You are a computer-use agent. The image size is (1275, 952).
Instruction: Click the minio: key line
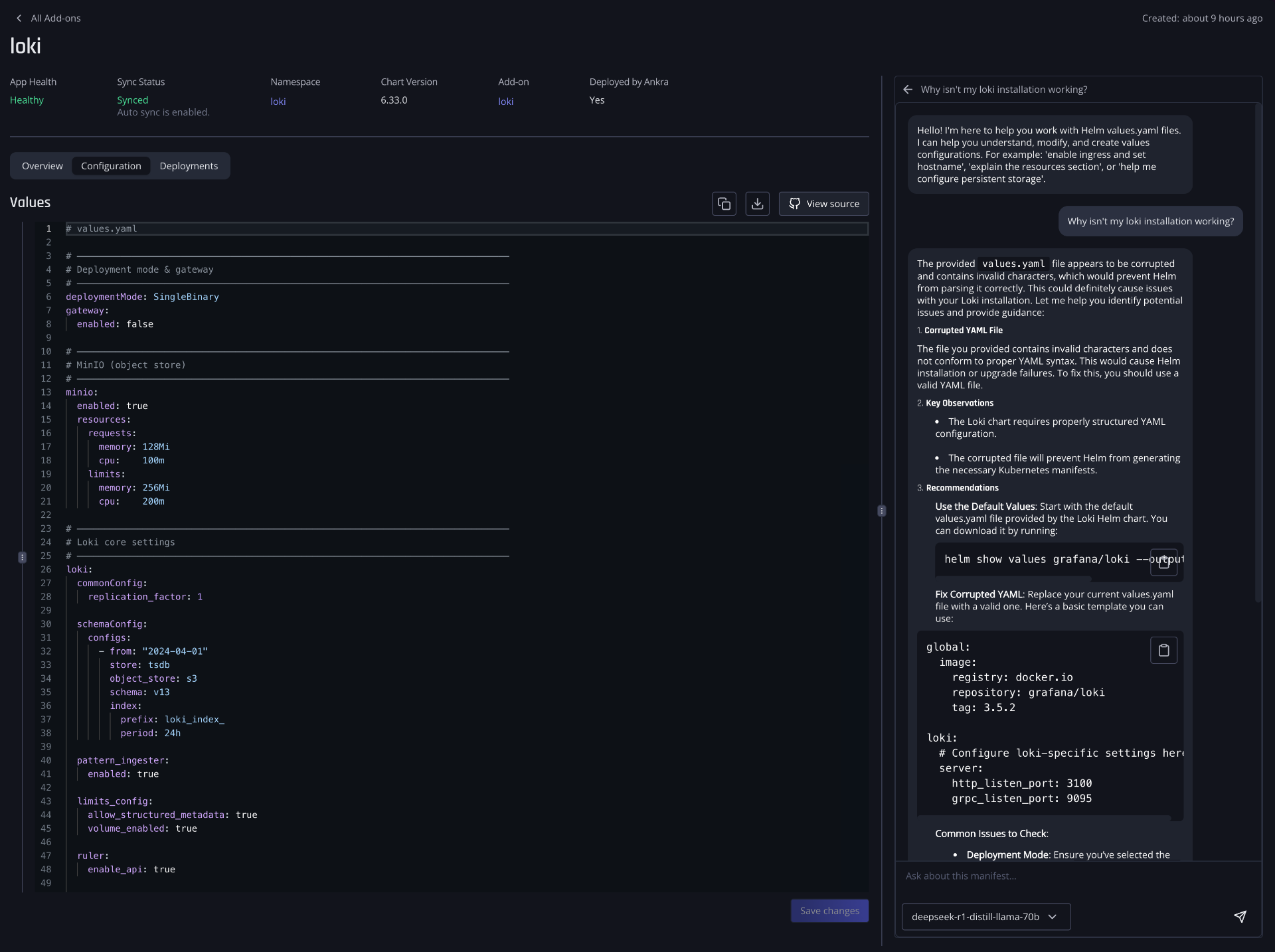point(82,392)
